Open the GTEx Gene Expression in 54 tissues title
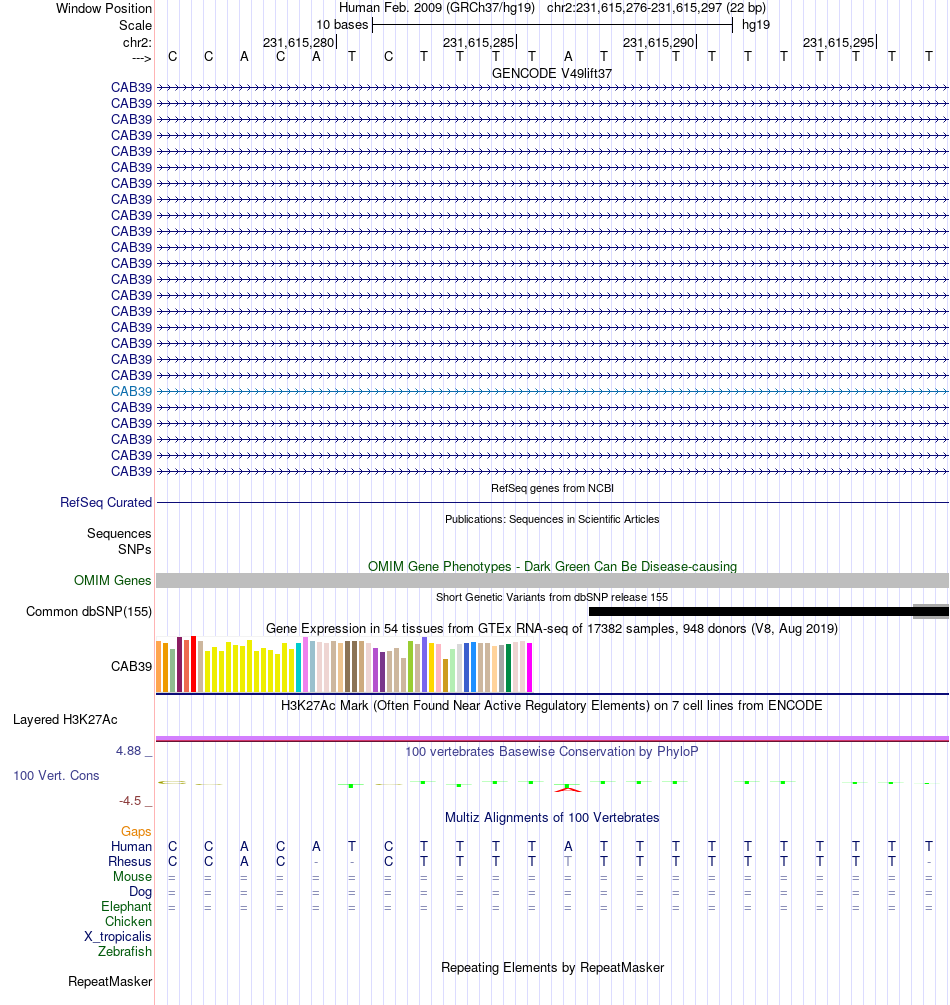The height and width of the screenshot is (1005, 950). coord(552,629)
